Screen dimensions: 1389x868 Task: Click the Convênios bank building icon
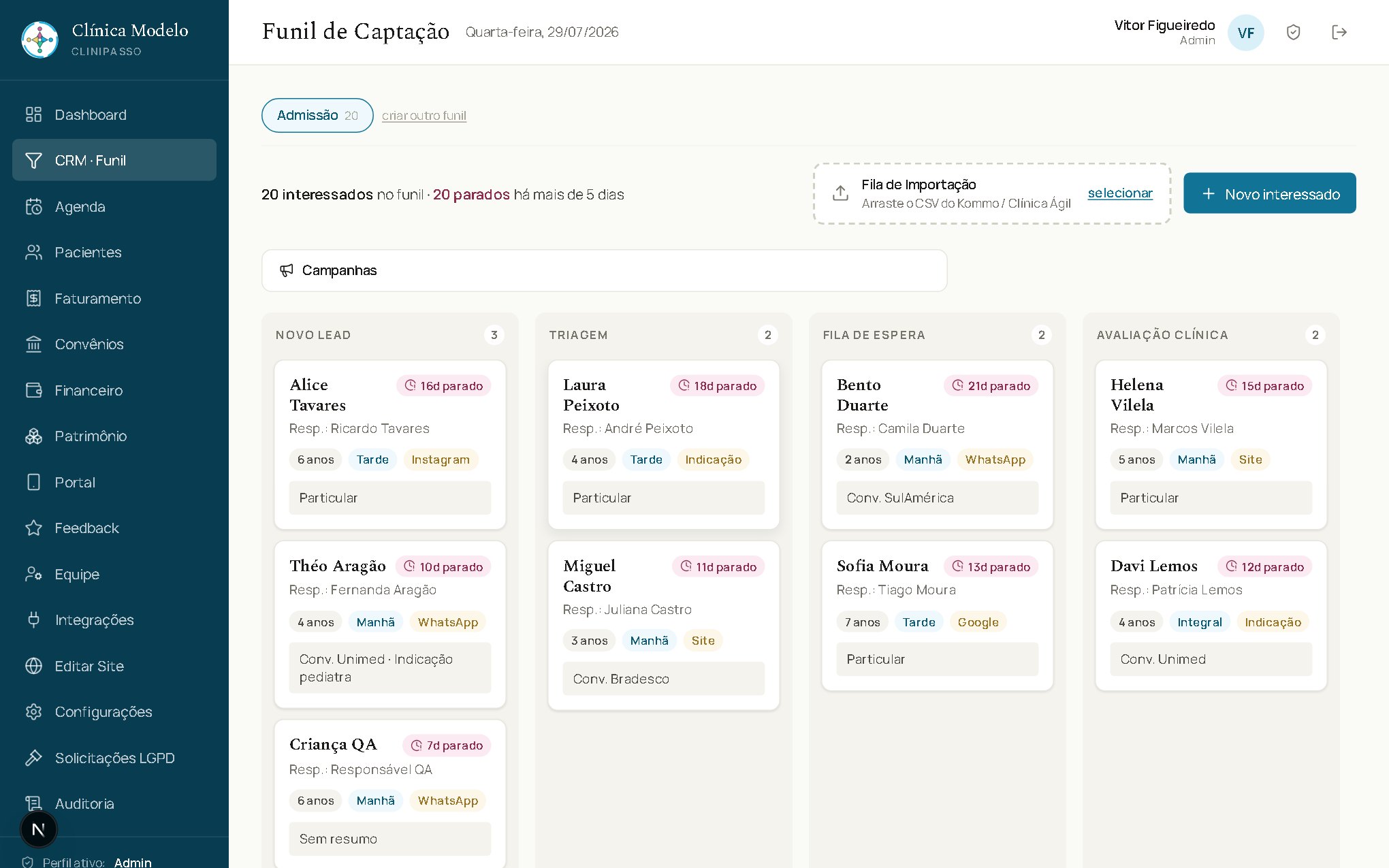tap(33, 344)
